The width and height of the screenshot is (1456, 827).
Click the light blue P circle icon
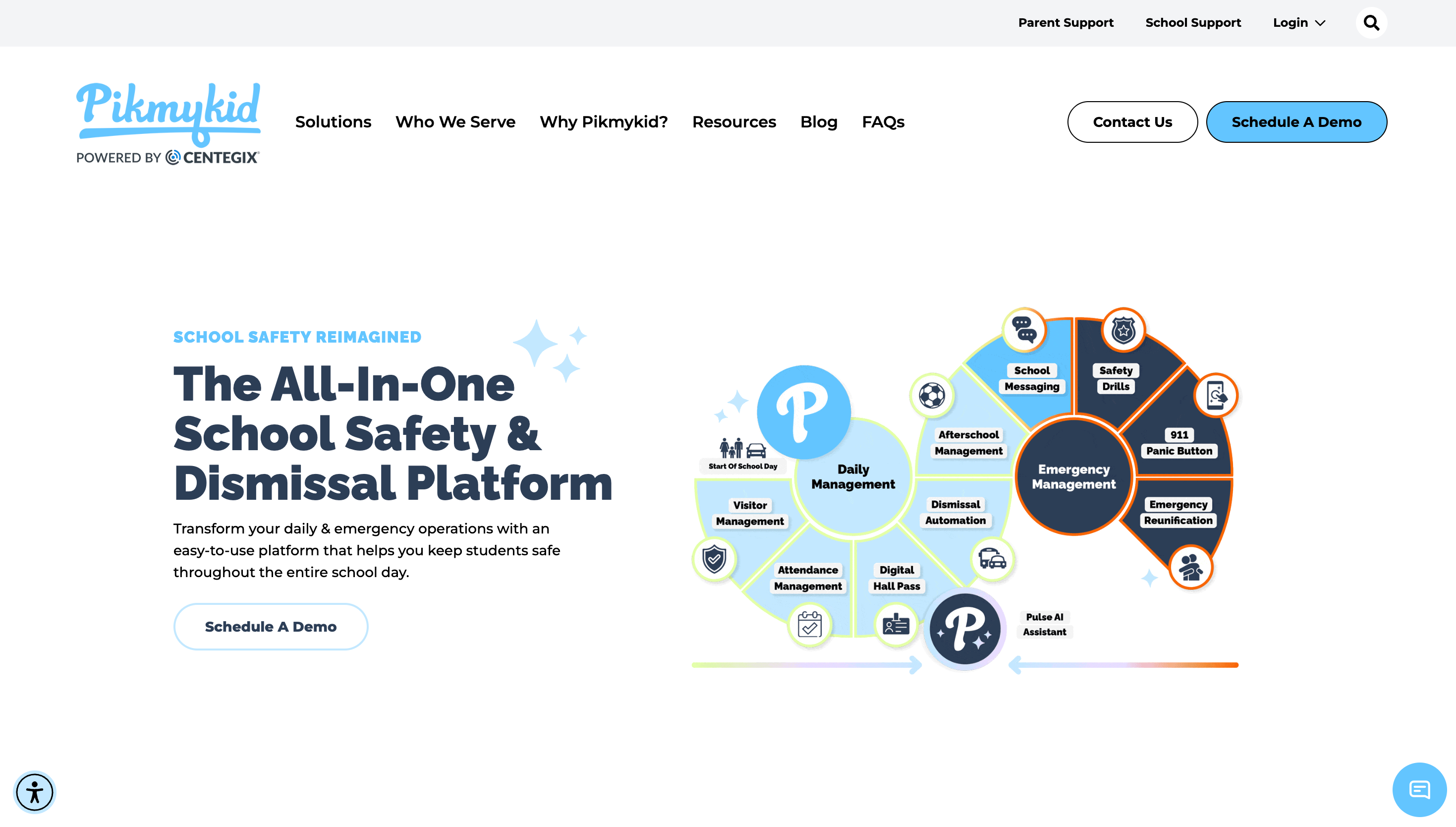[x=804, y=412]
